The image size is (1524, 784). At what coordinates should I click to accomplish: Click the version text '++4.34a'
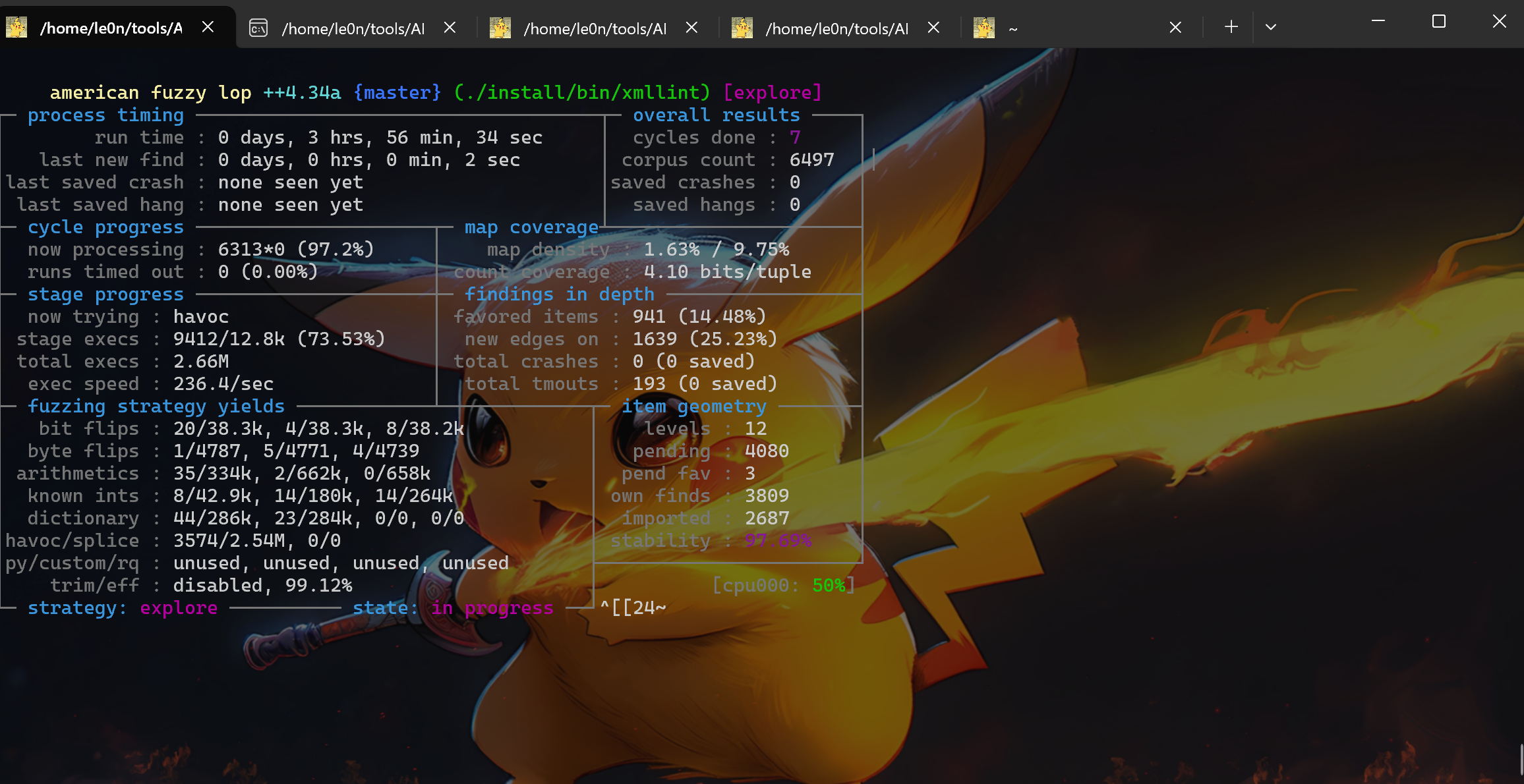point(302,92)
